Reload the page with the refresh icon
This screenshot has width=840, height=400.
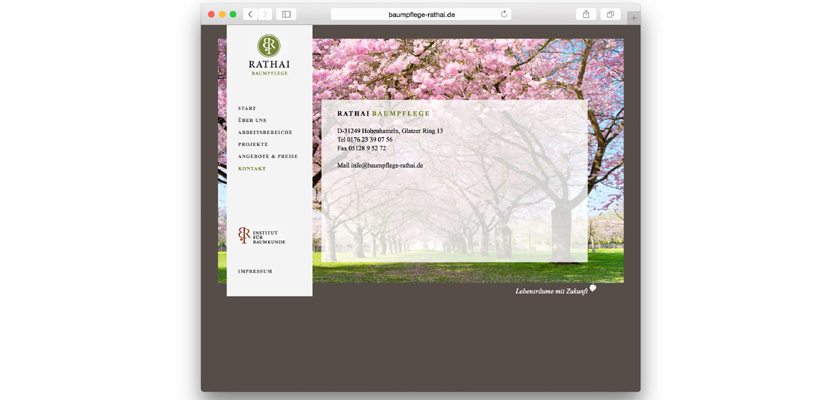pyautogui.click(x=504, y=14)
